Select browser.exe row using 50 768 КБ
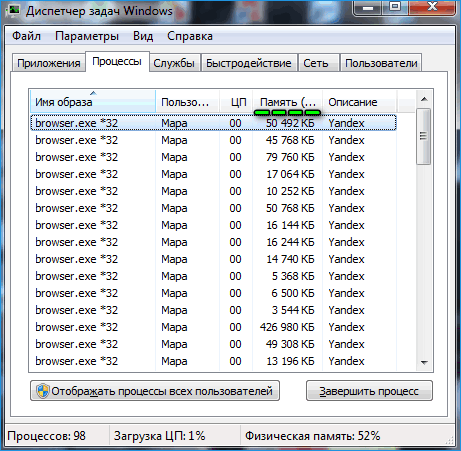Image resolution: width=461 pixels, height=451 pixels. coord(213,208)
